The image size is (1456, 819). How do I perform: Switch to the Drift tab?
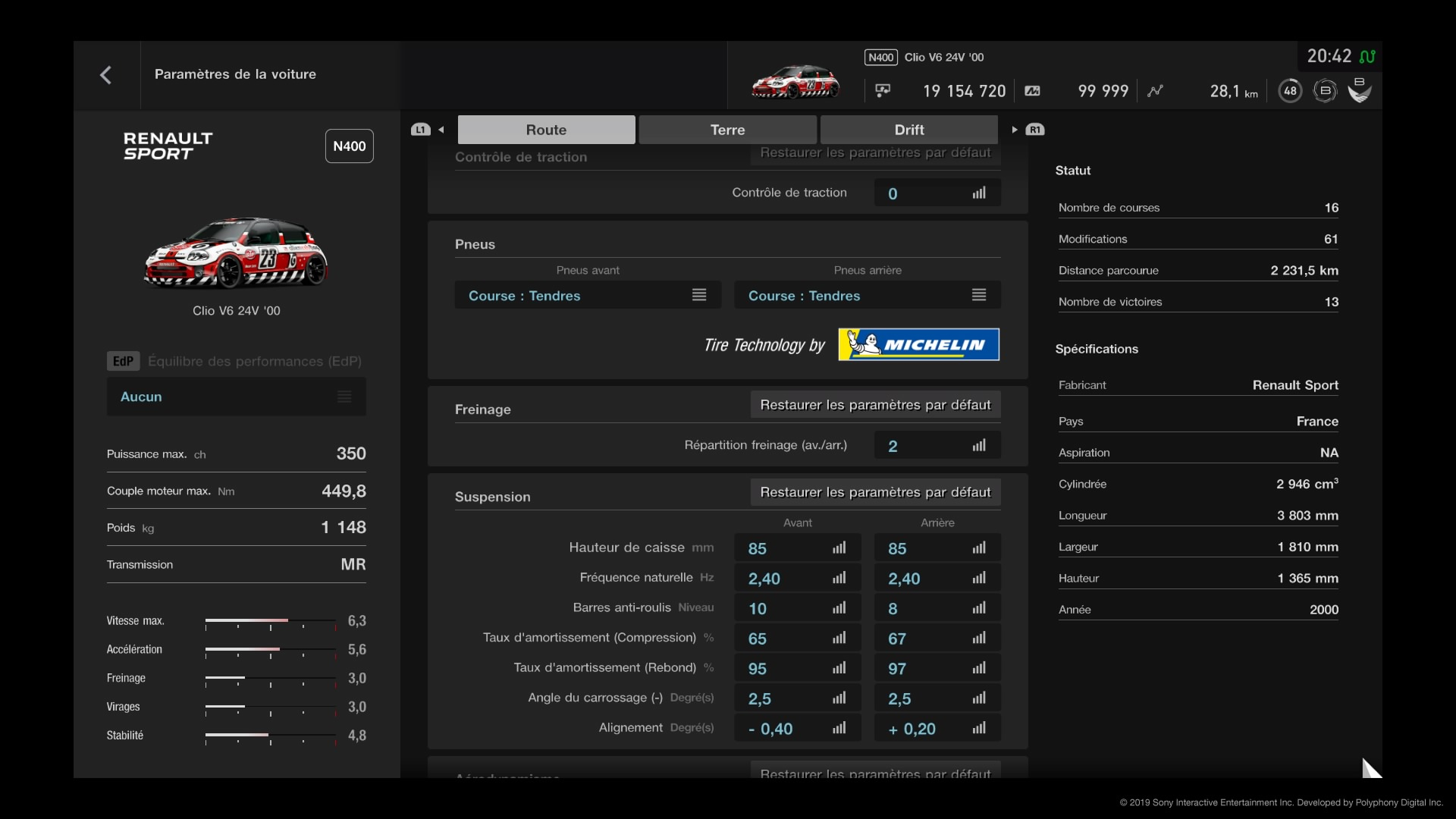point(908,130)
